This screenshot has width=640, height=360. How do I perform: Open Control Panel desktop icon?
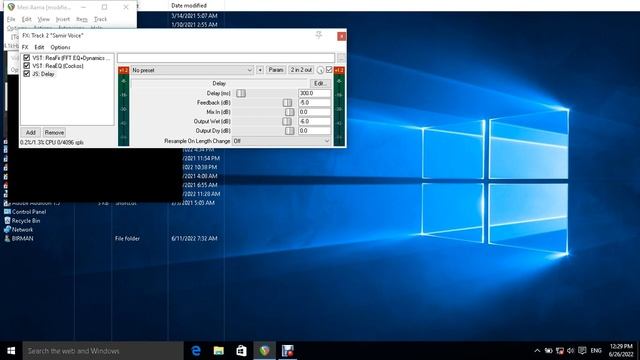click(25, 212)
